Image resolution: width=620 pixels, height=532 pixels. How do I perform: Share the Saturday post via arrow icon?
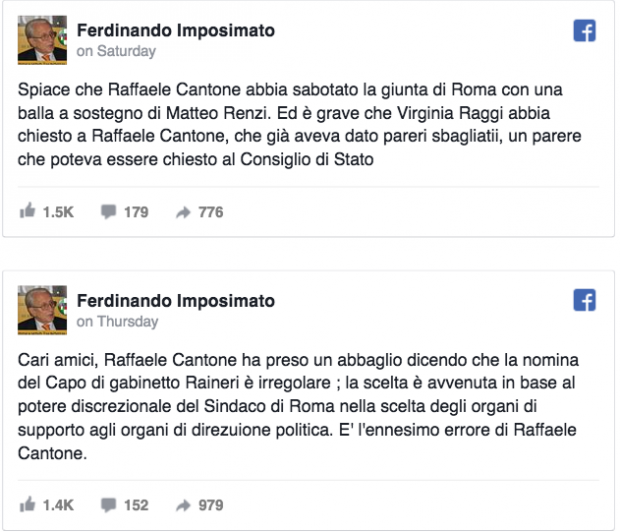pos(183,212)
